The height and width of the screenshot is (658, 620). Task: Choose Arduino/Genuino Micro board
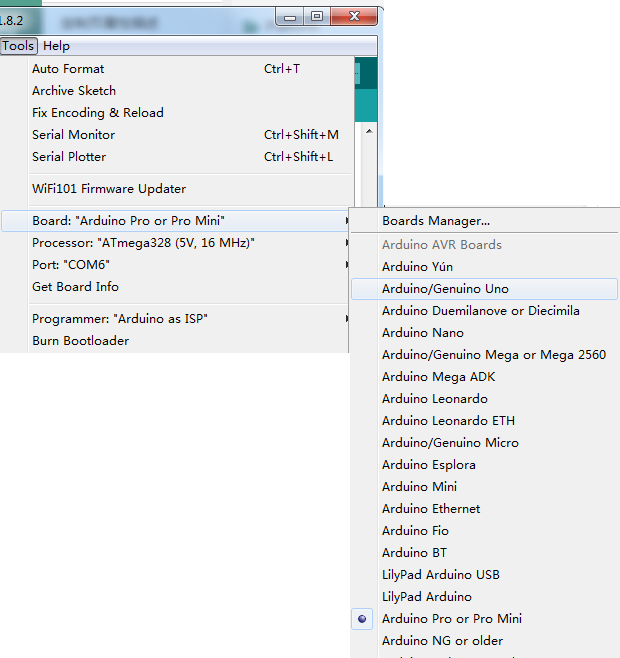coord(484,443)
